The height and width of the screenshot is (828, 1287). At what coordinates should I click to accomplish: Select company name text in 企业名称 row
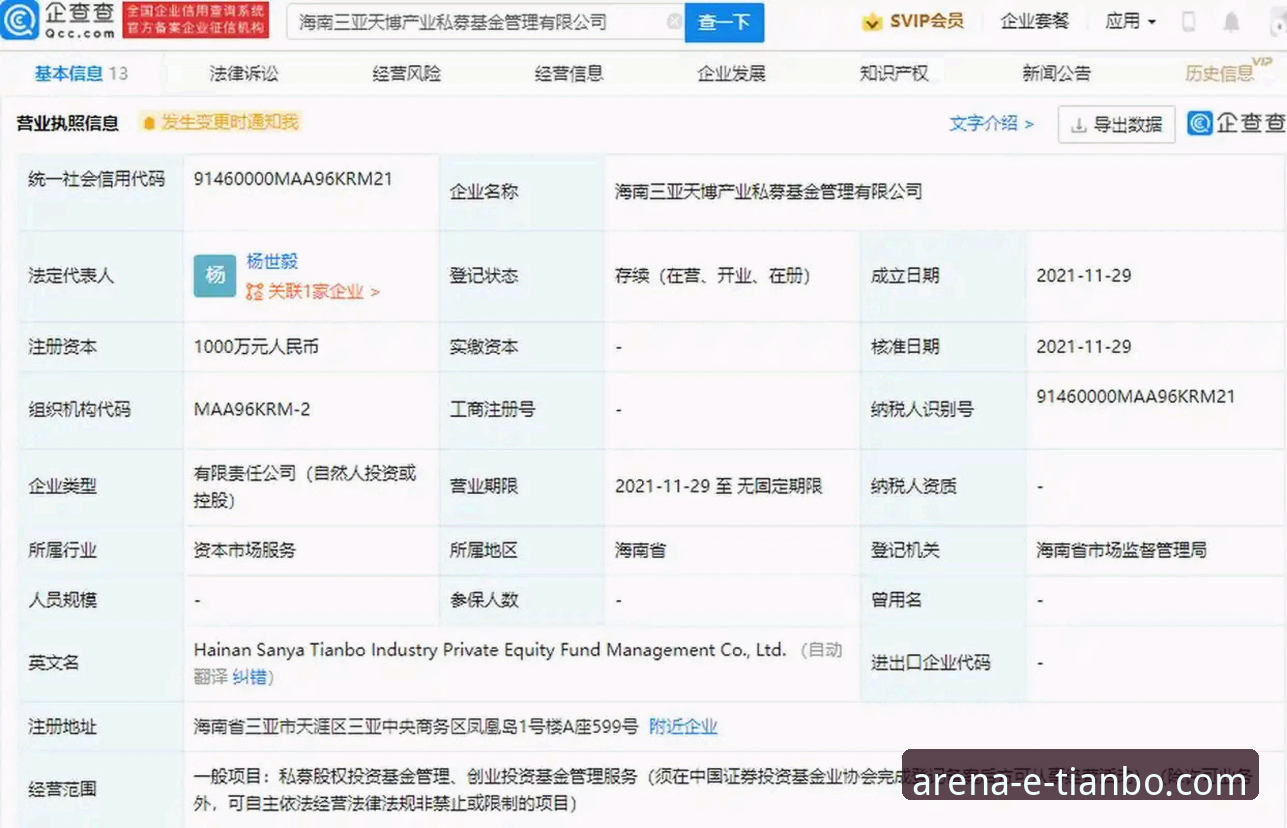tap(768, 191)
